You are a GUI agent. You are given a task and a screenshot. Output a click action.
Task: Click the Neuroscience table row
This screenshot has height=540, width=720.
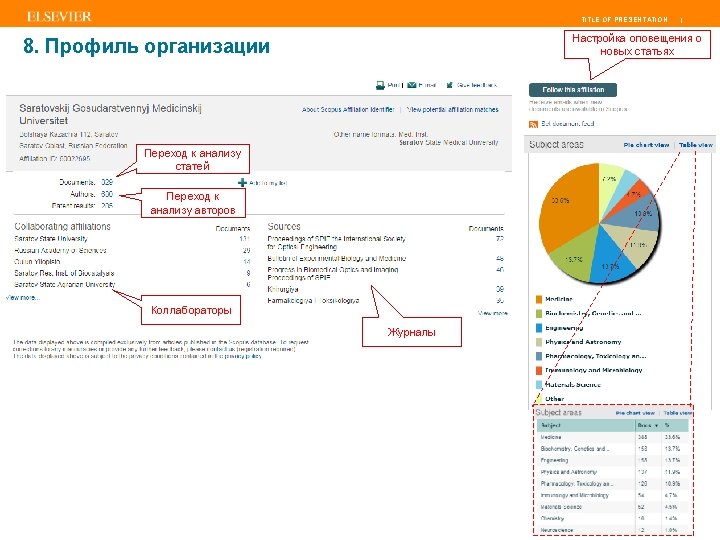[x=613, y=530]
